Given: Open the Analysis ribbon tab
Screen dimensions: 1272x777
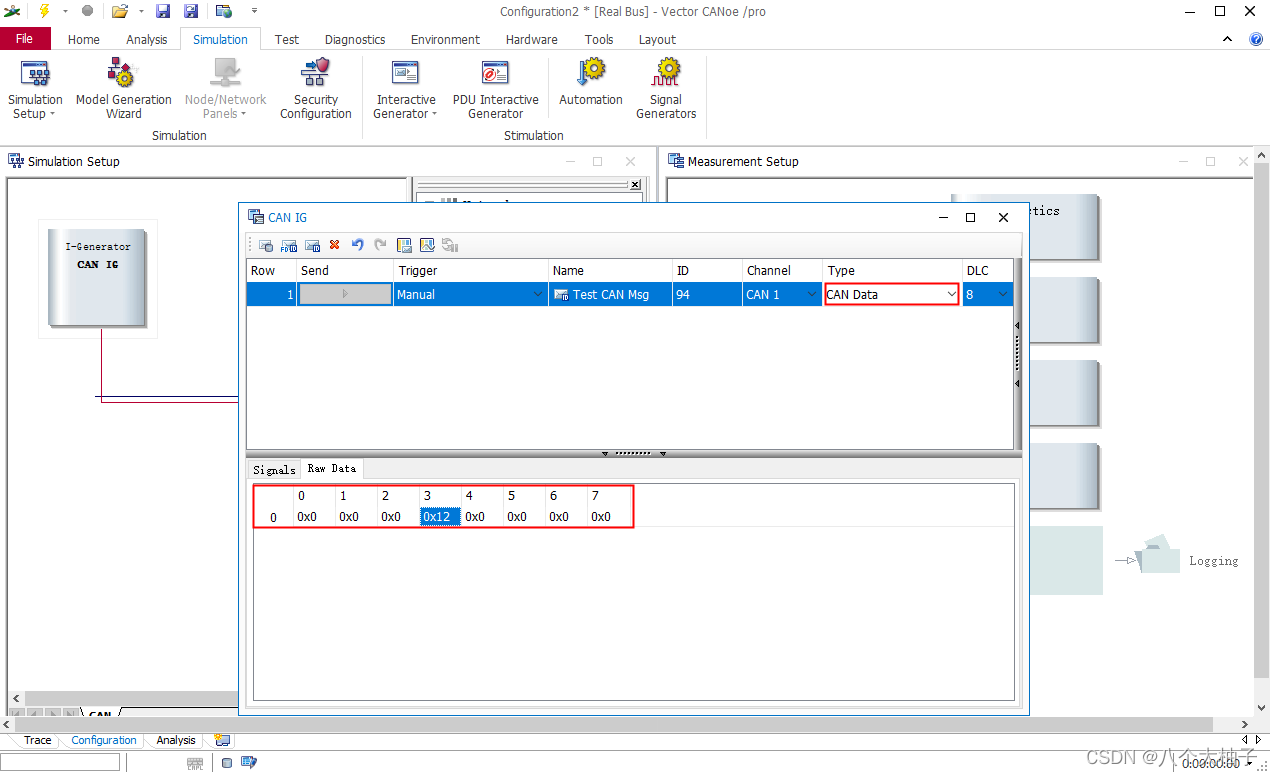Looking at the screenshot, I should 147,39.
